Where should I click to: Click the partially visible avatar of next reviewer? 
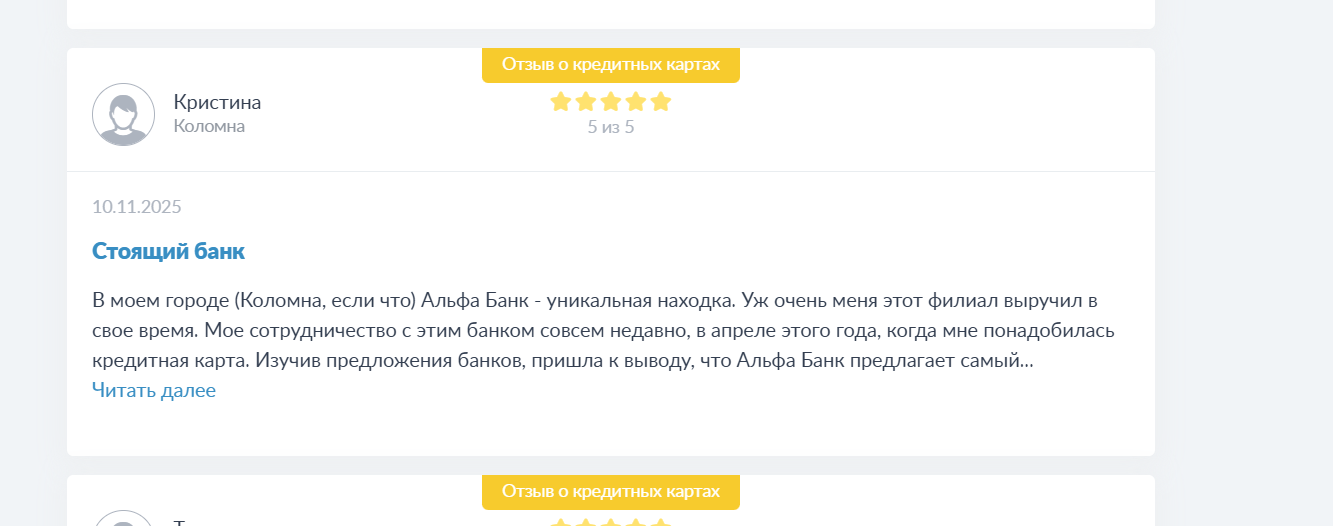(x=123, y=519)
